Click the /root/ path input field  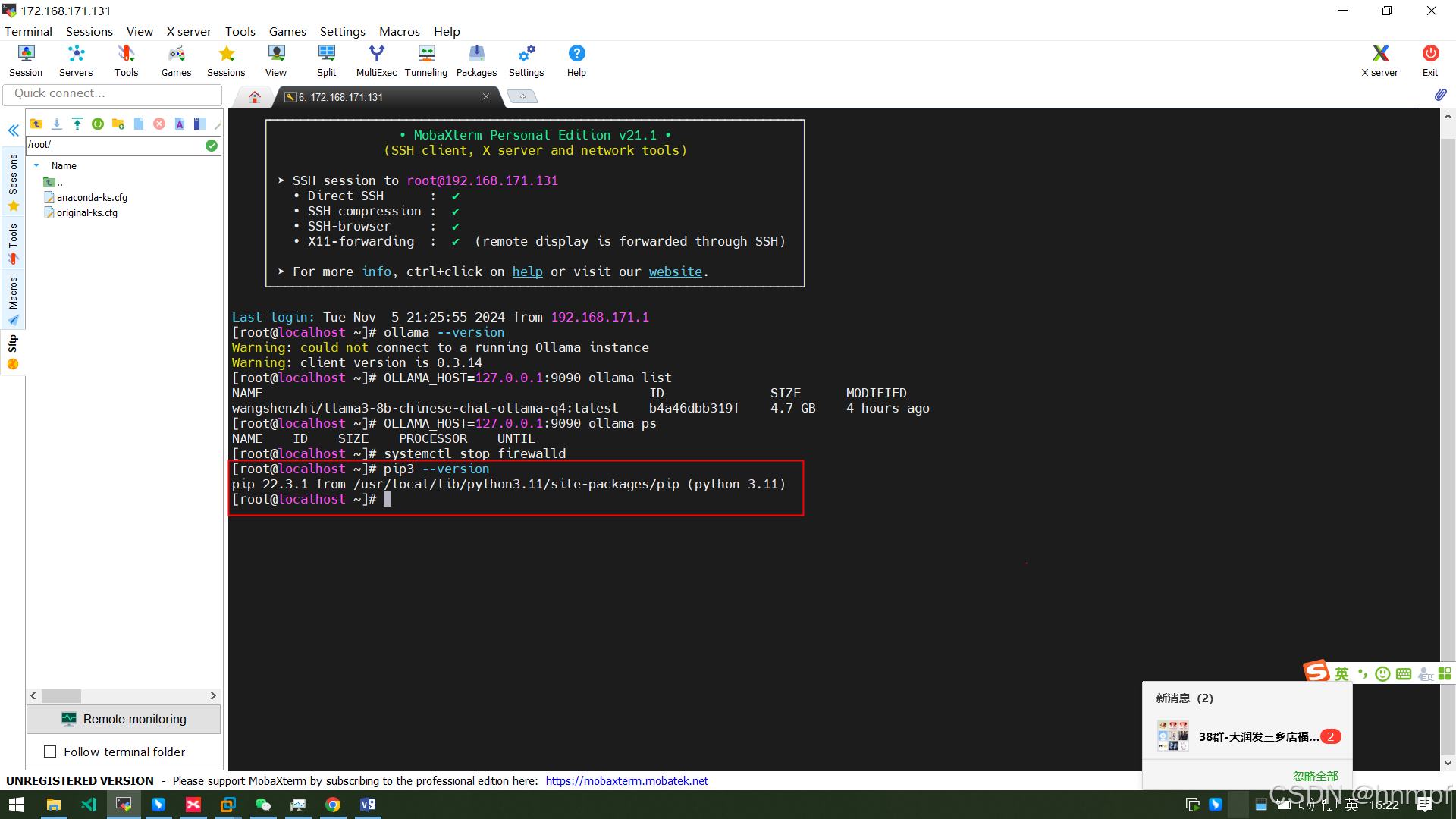click(115, 145)
